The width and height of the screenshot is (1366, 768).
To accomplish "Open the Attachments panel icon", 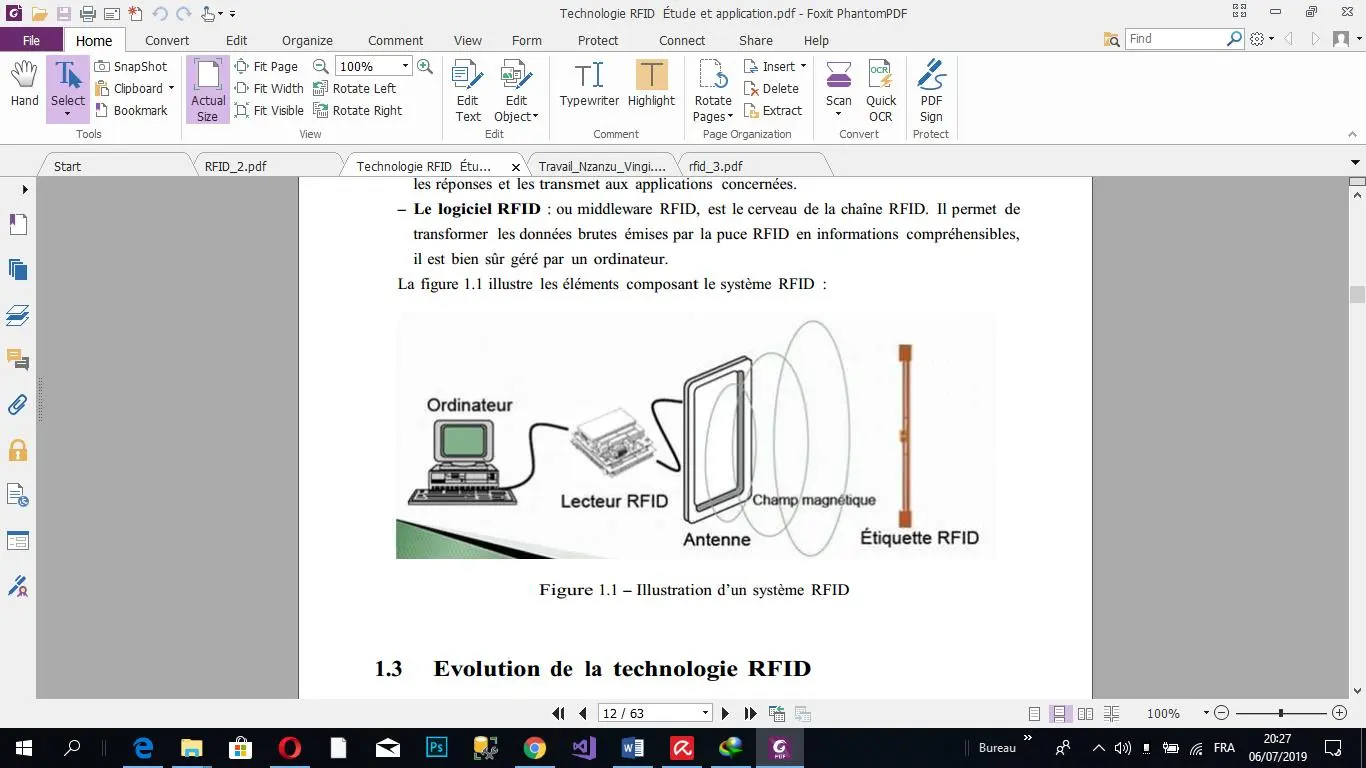I will click(x=17, y=405).
